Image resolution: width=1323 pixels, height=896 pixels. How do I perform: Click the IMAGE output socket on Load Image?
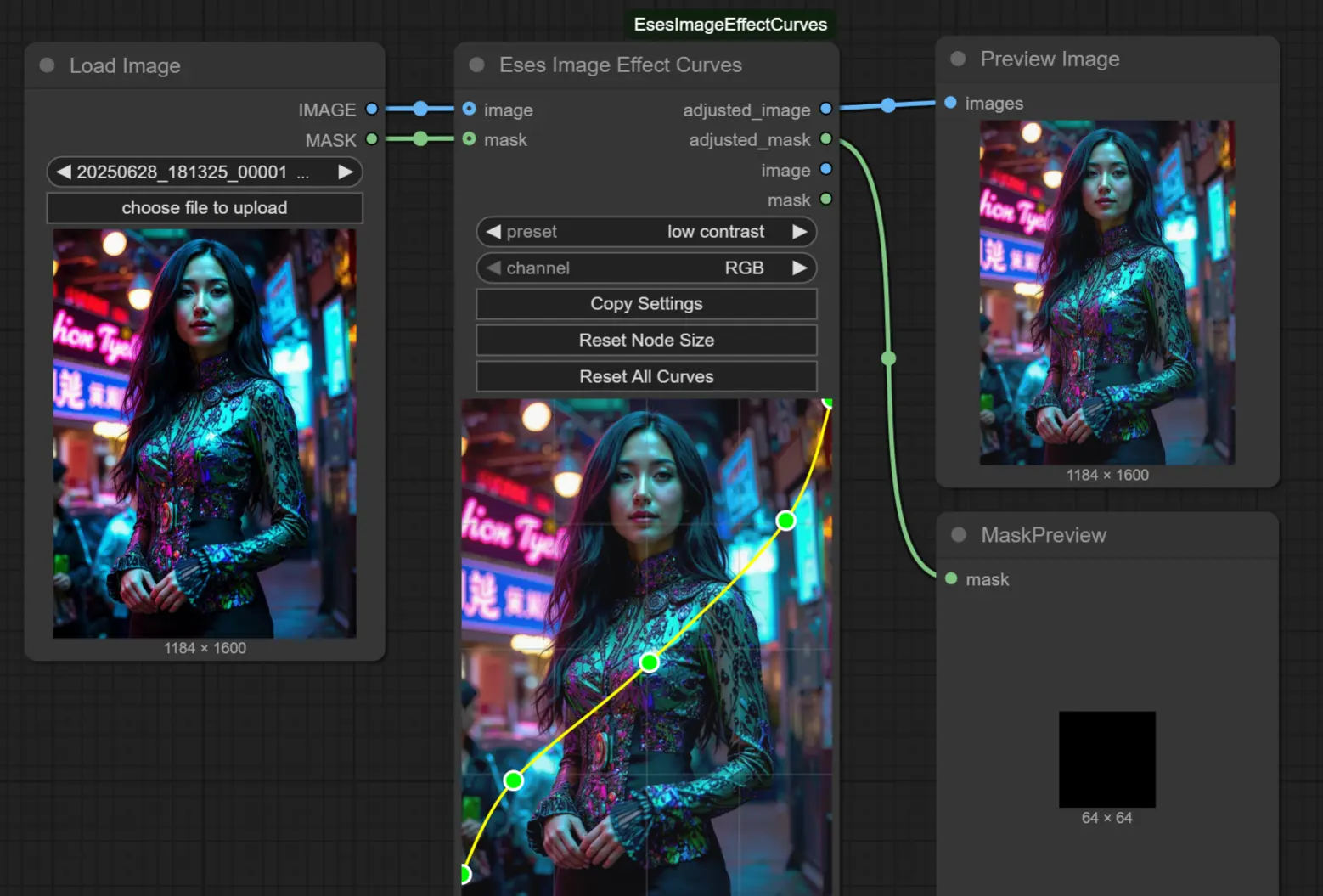tap(371, 109)
